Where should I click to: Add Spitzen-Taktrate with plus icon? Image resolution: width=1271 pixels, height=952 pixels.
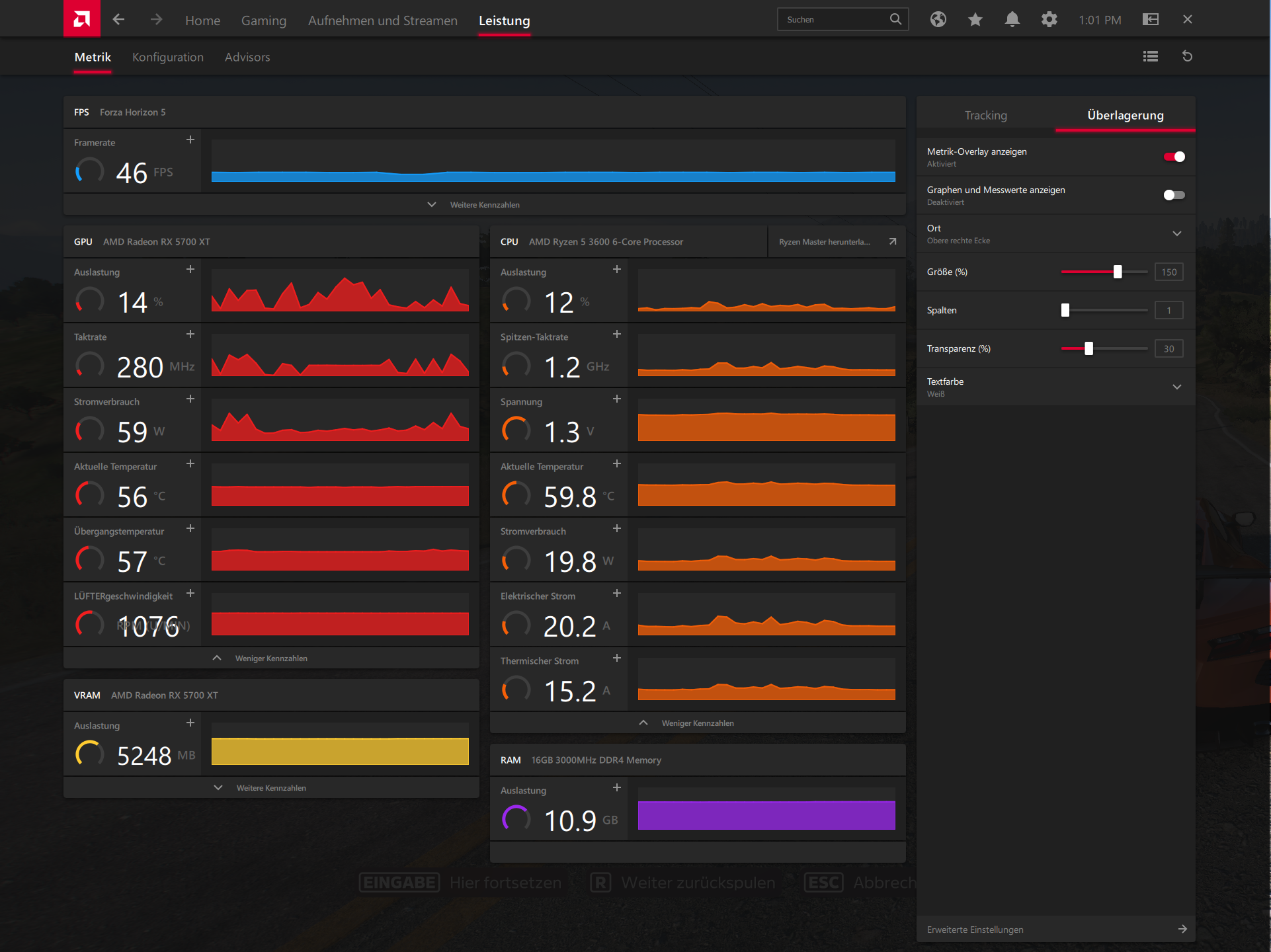click(x=617, y=334)
